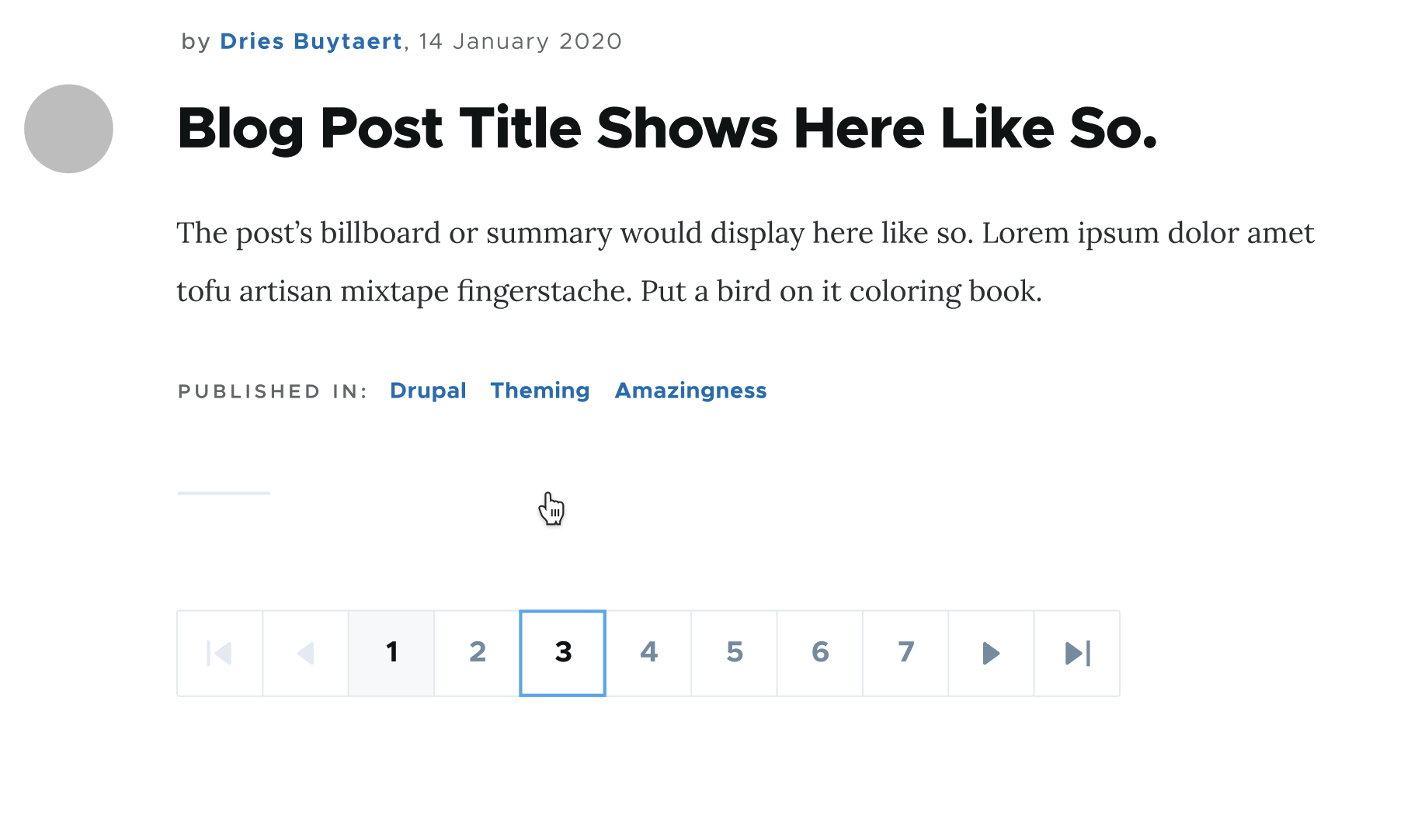The image size is (1418, 840).
Task: Click the blog post title heading
Action: (667, 128)
